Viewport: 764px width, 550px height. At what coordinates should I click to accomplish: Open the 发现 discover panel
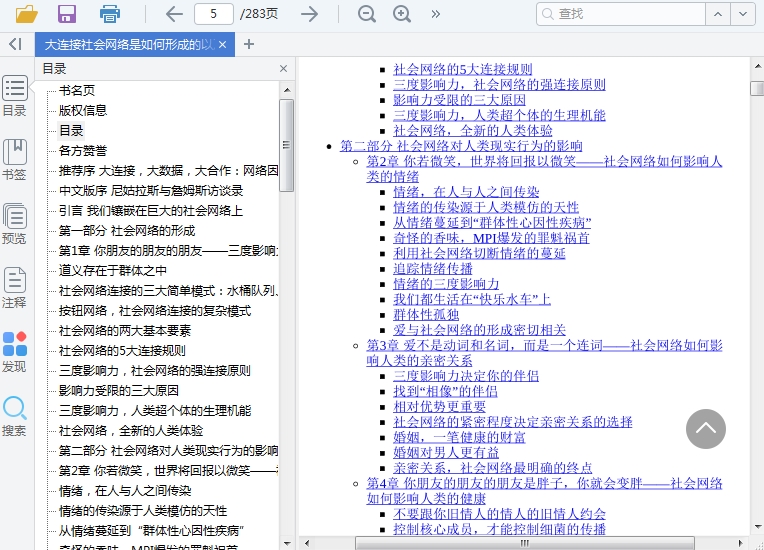tap(14, 351)
